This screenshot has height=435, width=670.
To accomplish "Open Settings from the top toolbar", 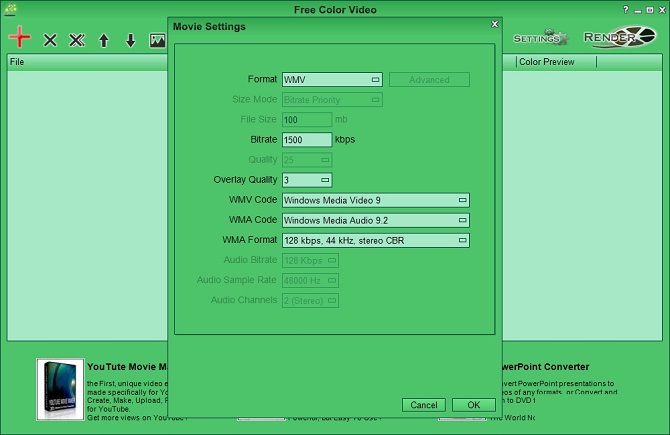I will 541,39.
